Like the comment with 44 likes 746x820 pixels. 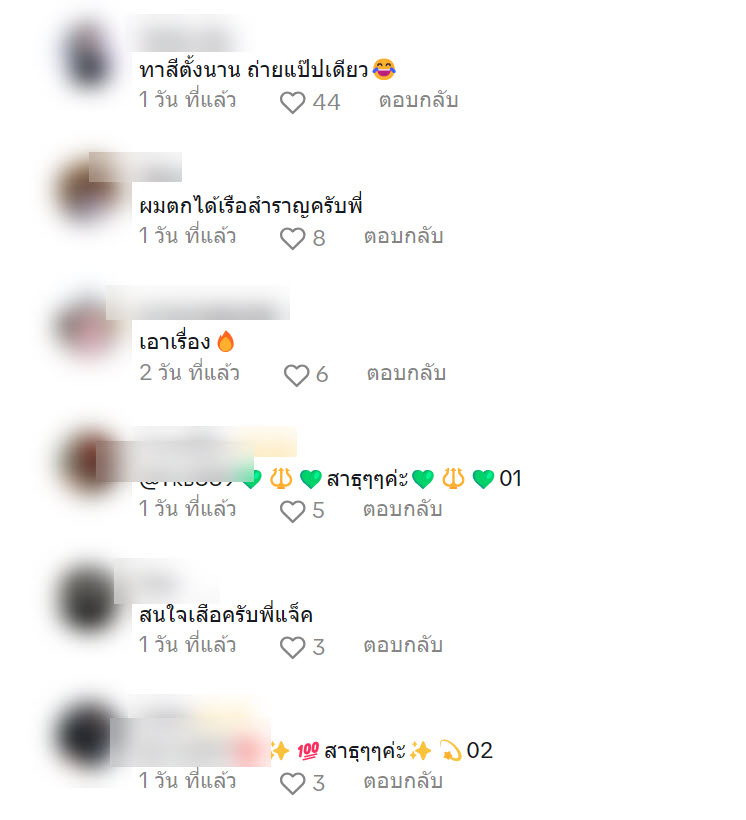click(292, 102)
